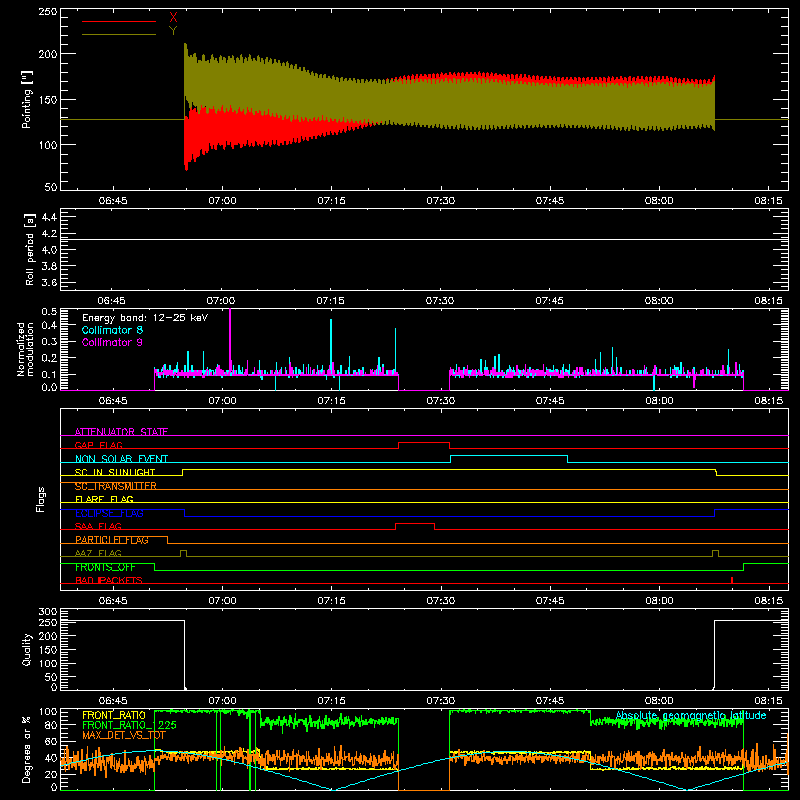The image size is (800, 800).
Task: Click the 3.6 tick on Roll period axis
Action: pyautogui.click(x=49, y=283)
